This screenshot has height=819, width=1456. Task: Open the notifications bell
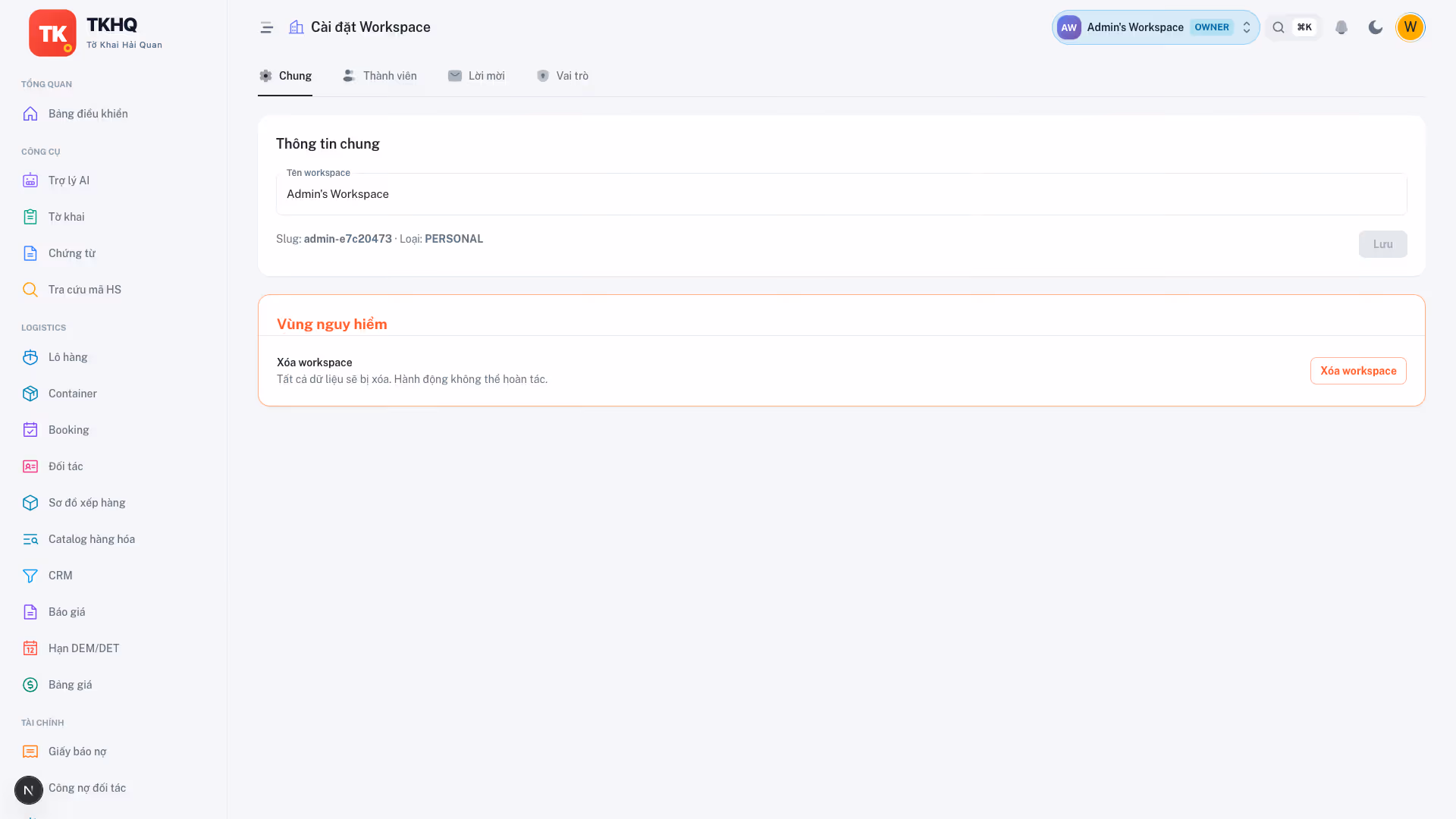1341,27
